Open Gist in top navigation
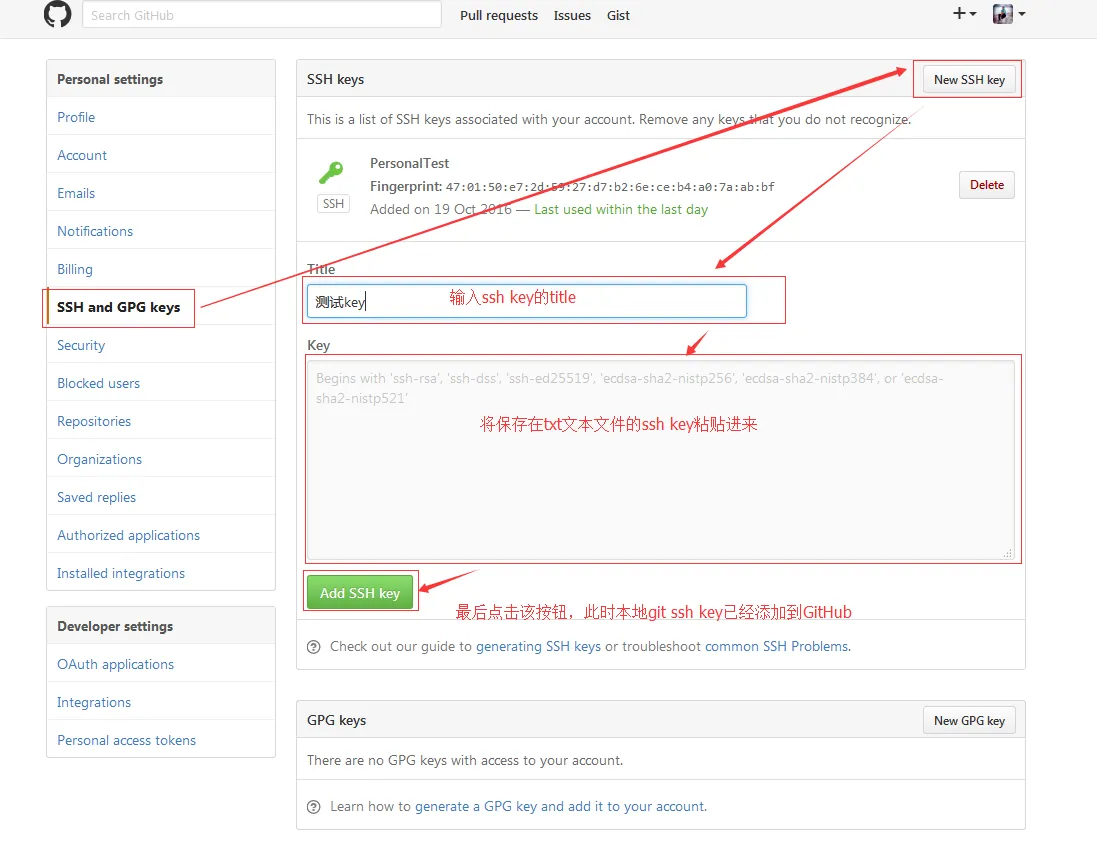 click(x=618, y=15)
